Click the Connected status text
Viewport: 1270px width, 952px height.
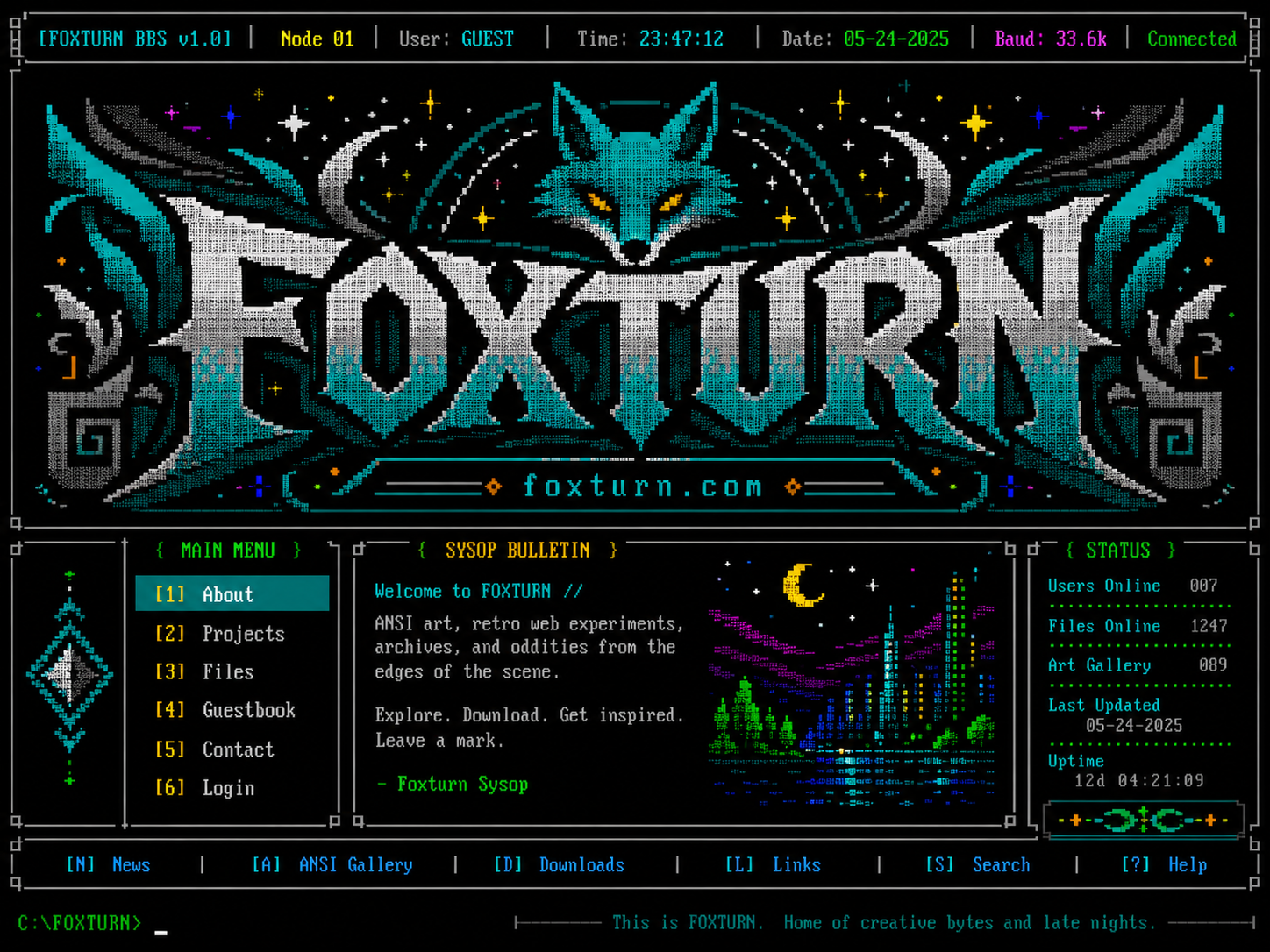point(1192,39)
